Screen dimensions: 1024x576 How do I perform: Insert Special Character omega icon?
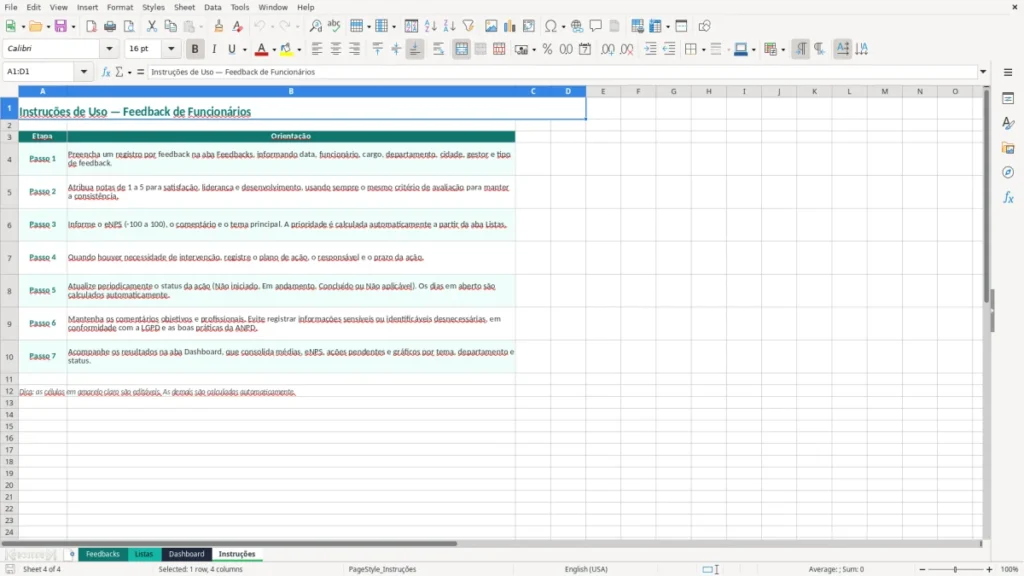[551, 26]
